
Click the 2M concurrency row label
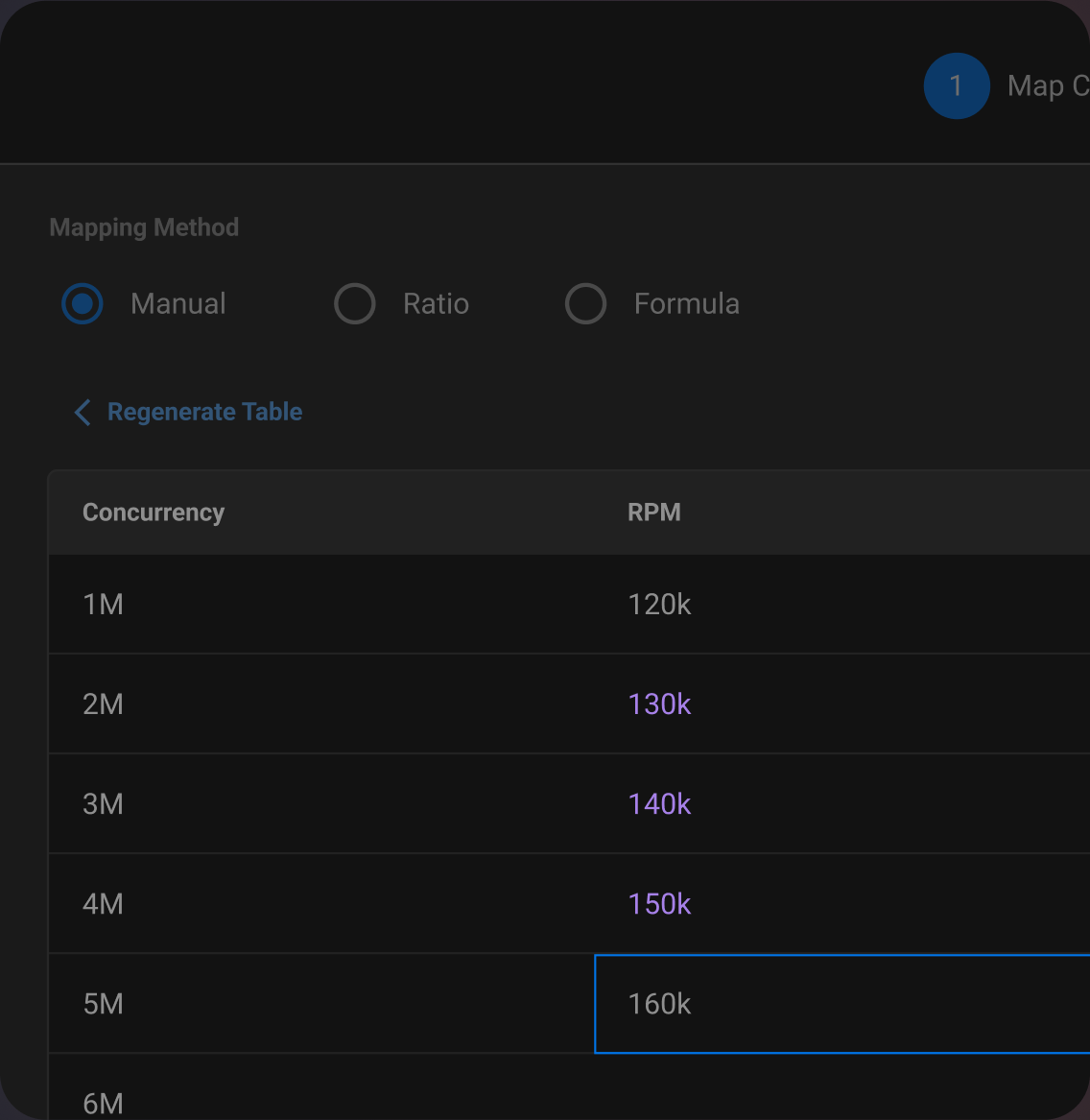[x=103, y=703]
